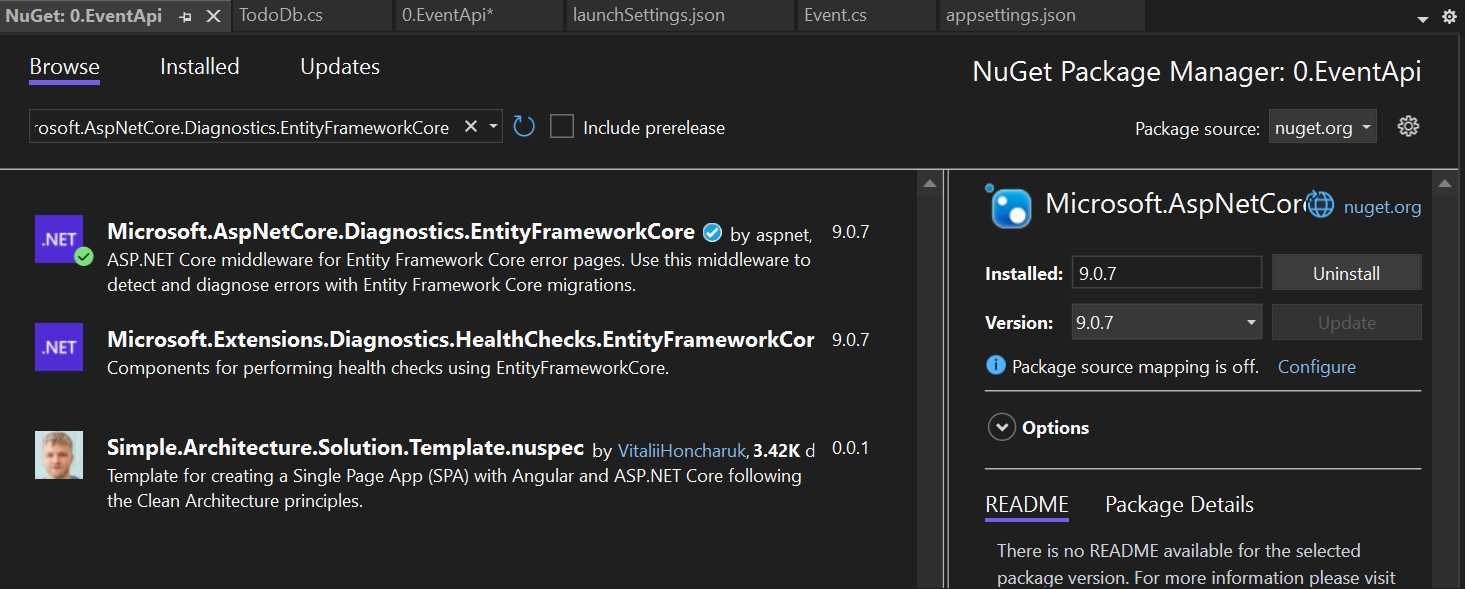Open the VitaliiHoncharuk author link
Screen dimensions: 1465x589
683,450
